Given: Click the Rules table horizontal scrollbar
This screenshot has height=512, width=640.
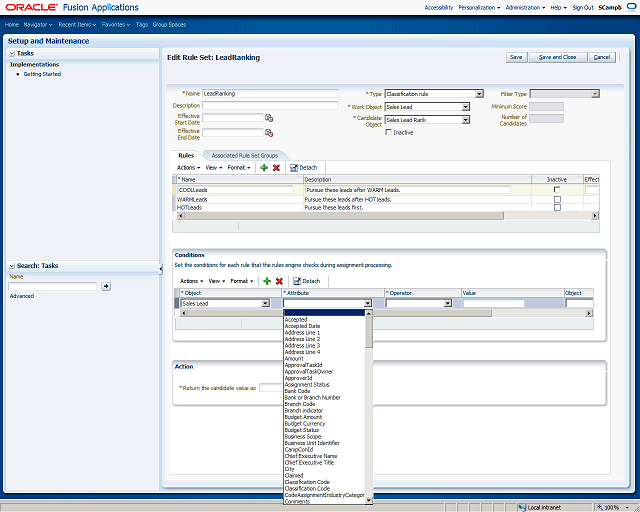Looking at the screenshot, I should 344,216.
